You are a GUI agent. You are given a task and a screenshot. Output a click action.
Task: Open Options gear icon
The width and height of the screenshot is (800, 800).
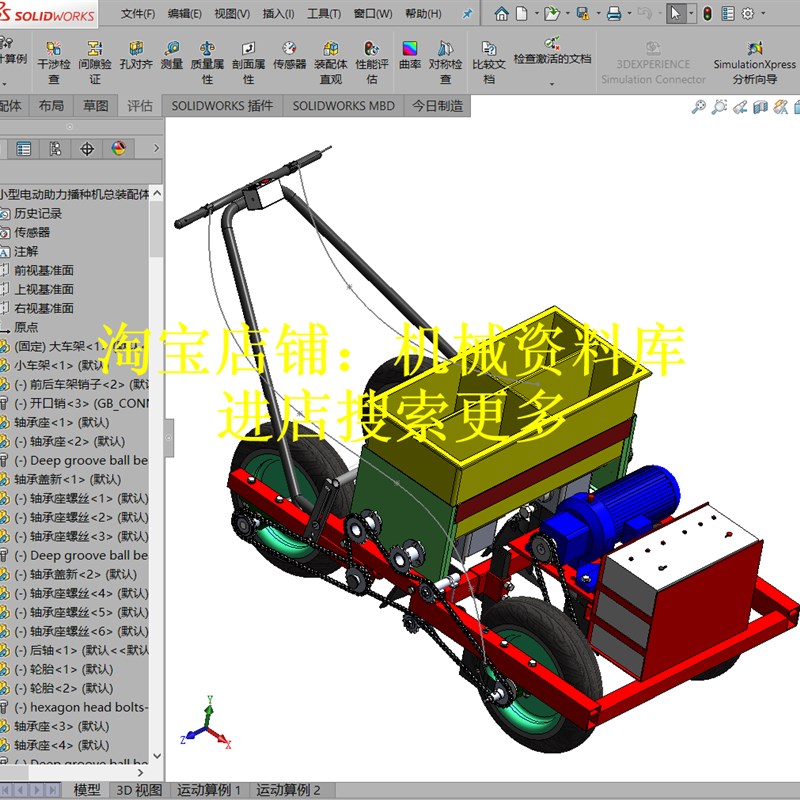coord(747,14)
